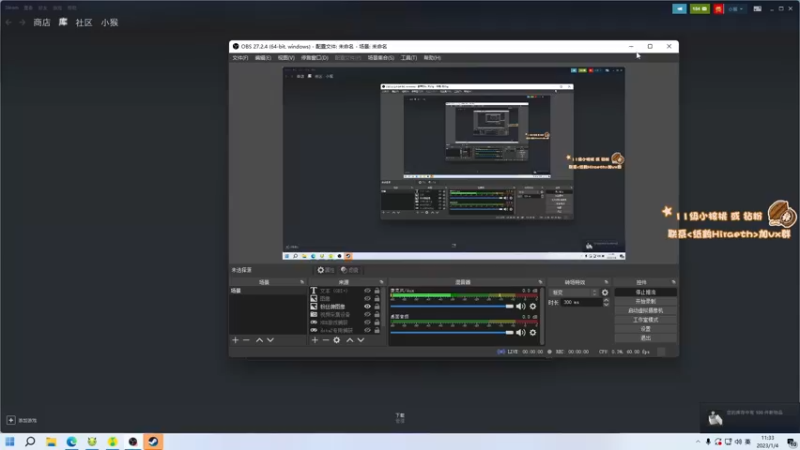Open OBS 设置 settings button
Screen dimensions: 800x450
[x=645, y=329]
